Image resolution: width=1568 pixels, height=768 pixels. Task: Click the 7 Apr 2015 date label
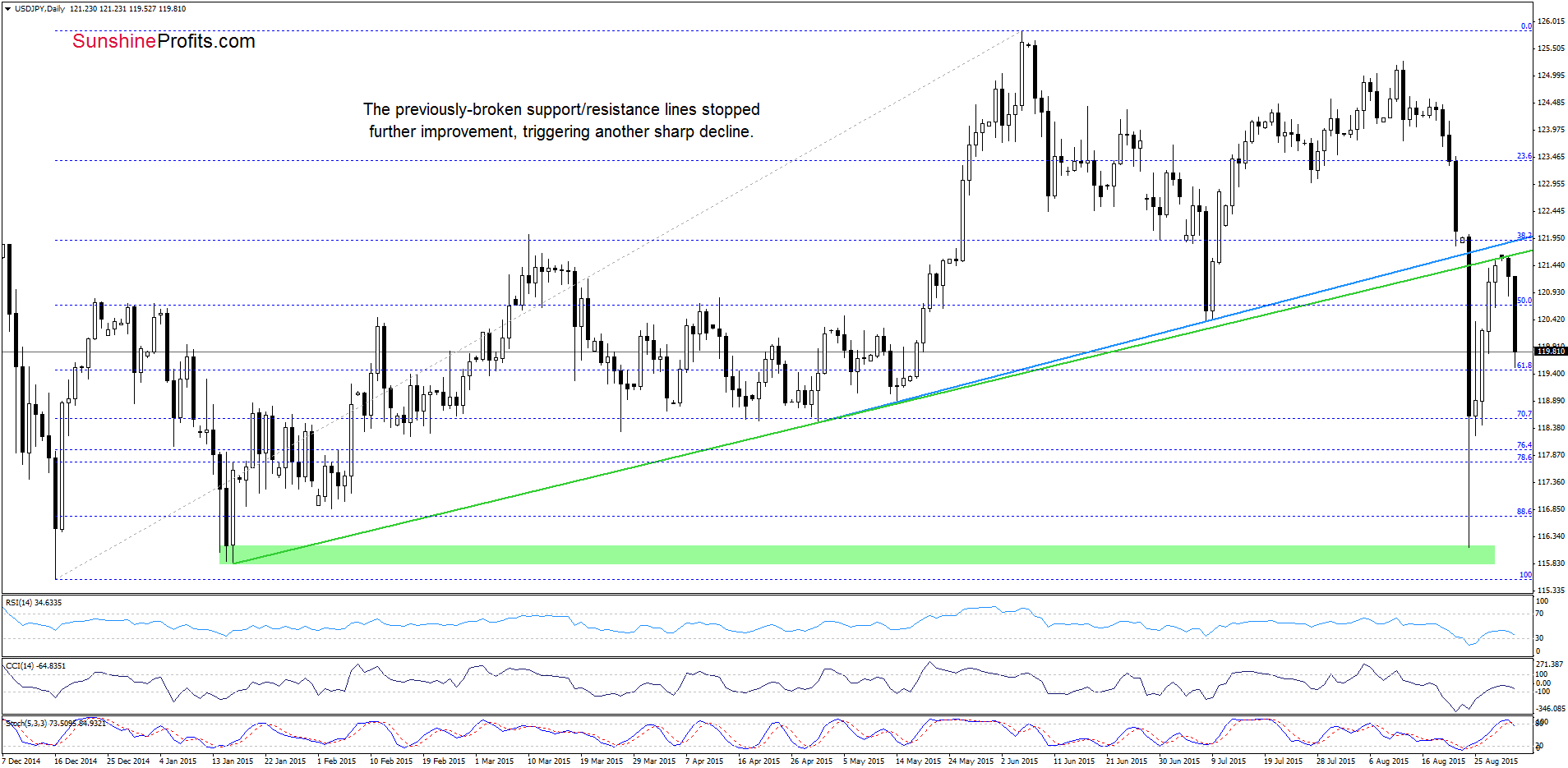[704, 761]
